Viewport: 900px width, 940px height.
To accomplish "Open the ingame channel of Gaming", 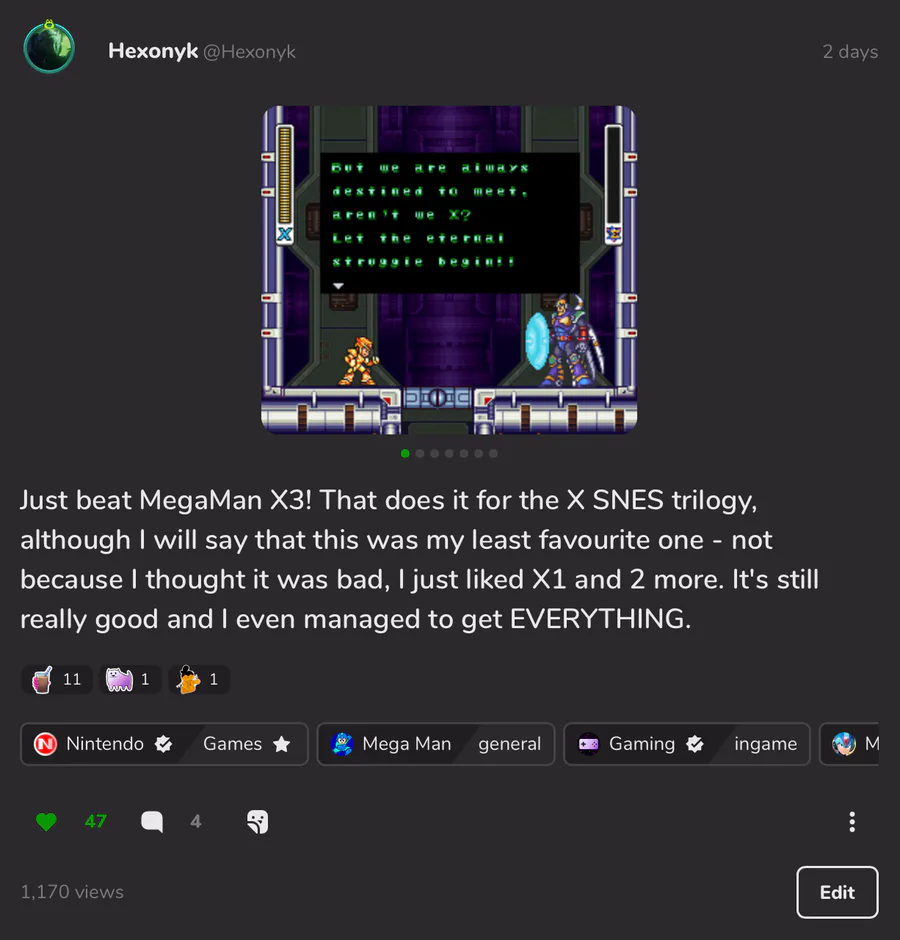I will [x=766, y=744].
